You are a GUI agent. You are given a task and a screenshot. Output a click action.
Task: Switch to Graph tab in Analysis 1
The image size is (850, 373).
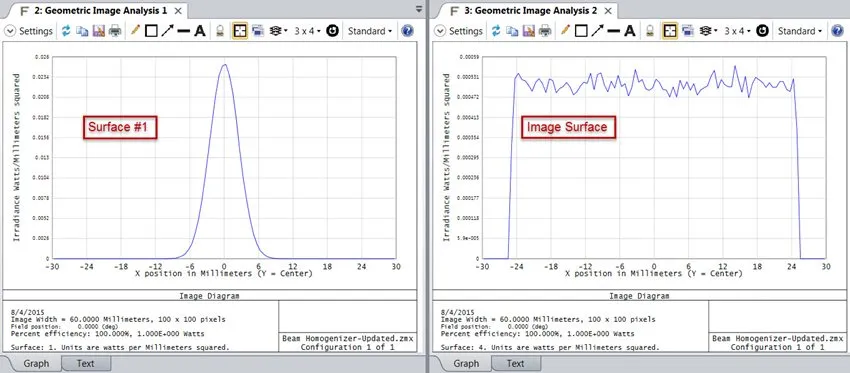pos(37,363)
